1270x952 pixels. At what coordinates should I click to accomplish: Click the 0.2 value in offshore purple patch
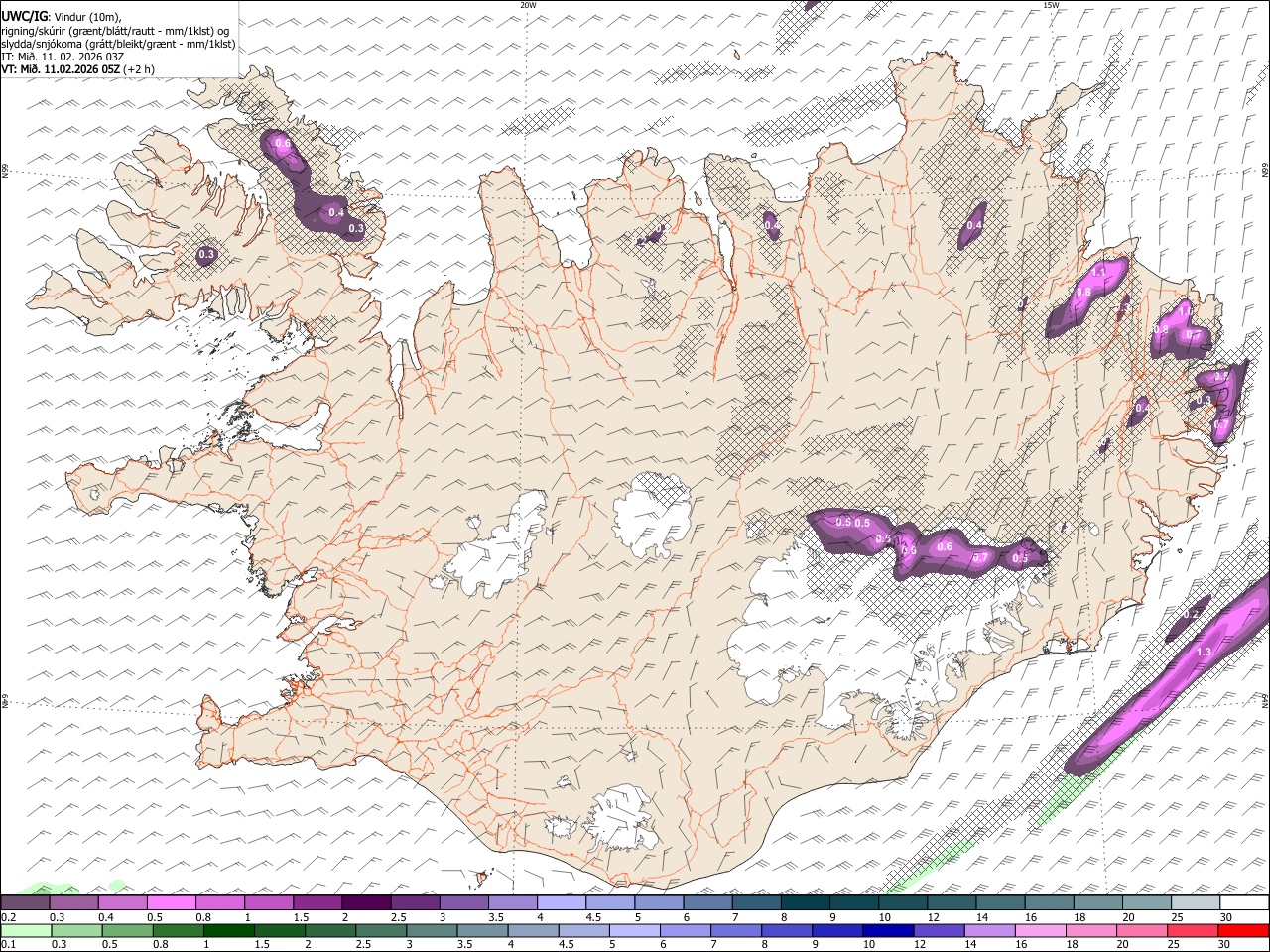click(x=1192, y=615)
